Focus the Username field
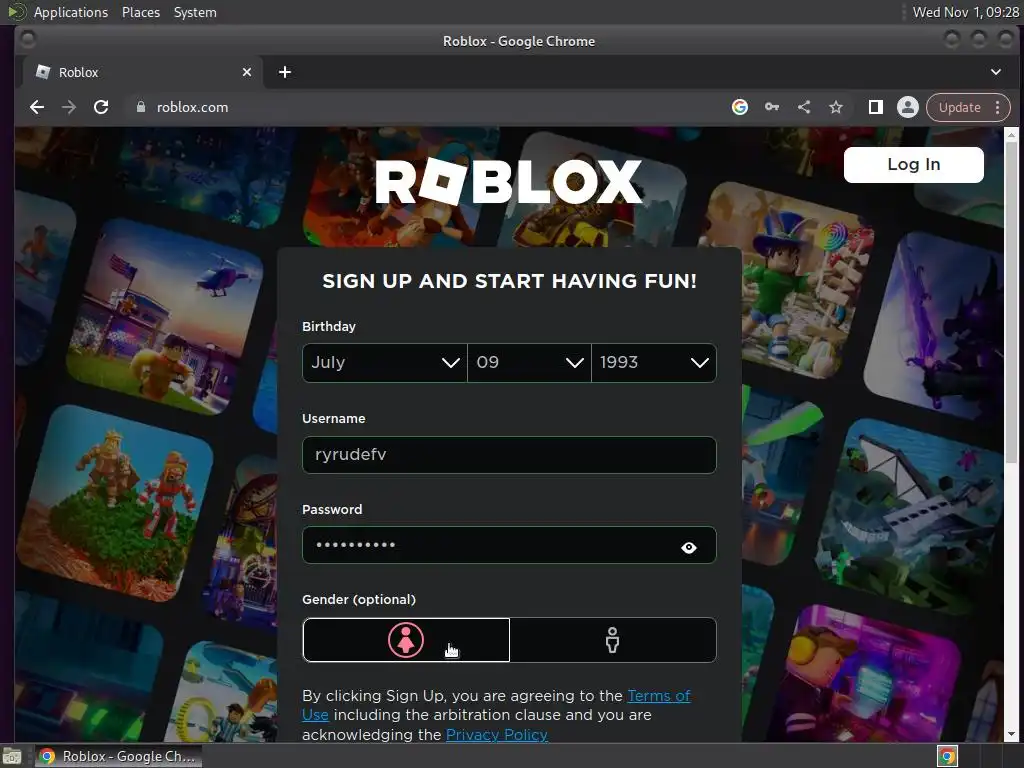The width and height of the screenshot is (1024, 768). pyautogui.click(x=509, y=455)
